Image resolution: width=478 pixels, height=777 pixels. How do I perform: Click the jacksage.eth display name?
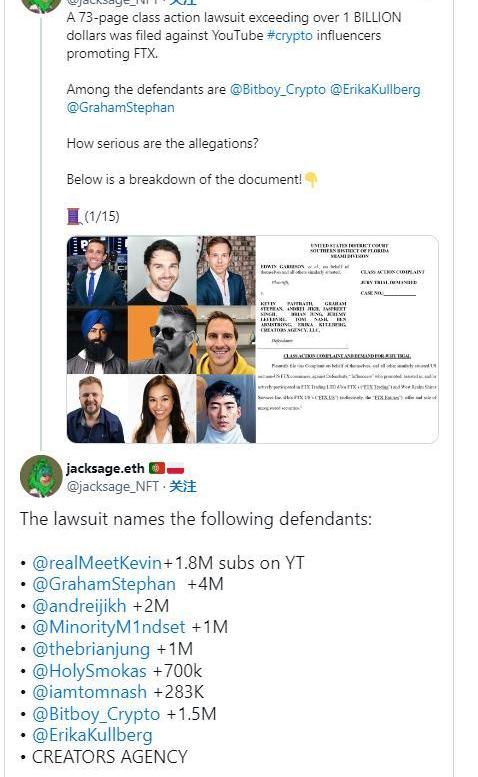point(106,468)
